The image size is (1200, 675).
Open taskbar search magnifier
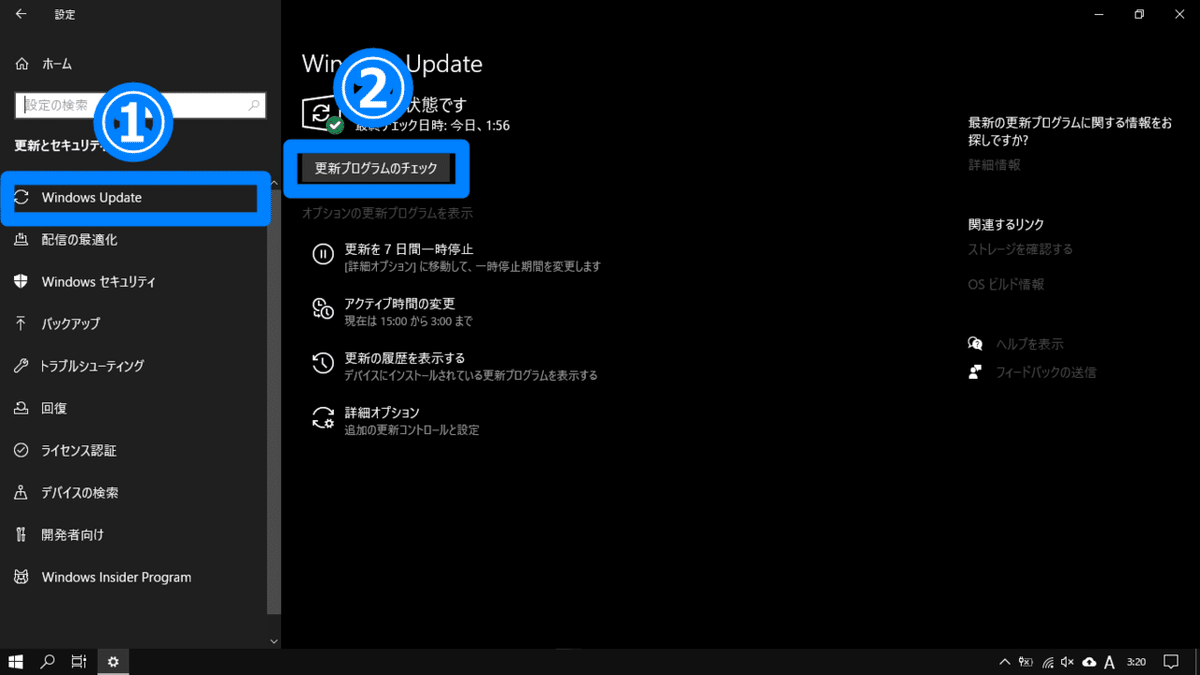(x=48, y=662)
